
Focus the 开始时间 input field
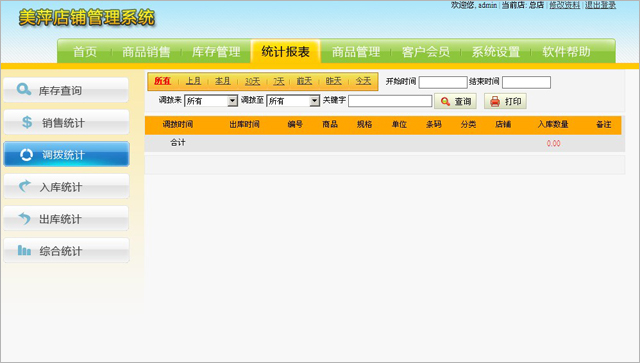tap(443, 82)
